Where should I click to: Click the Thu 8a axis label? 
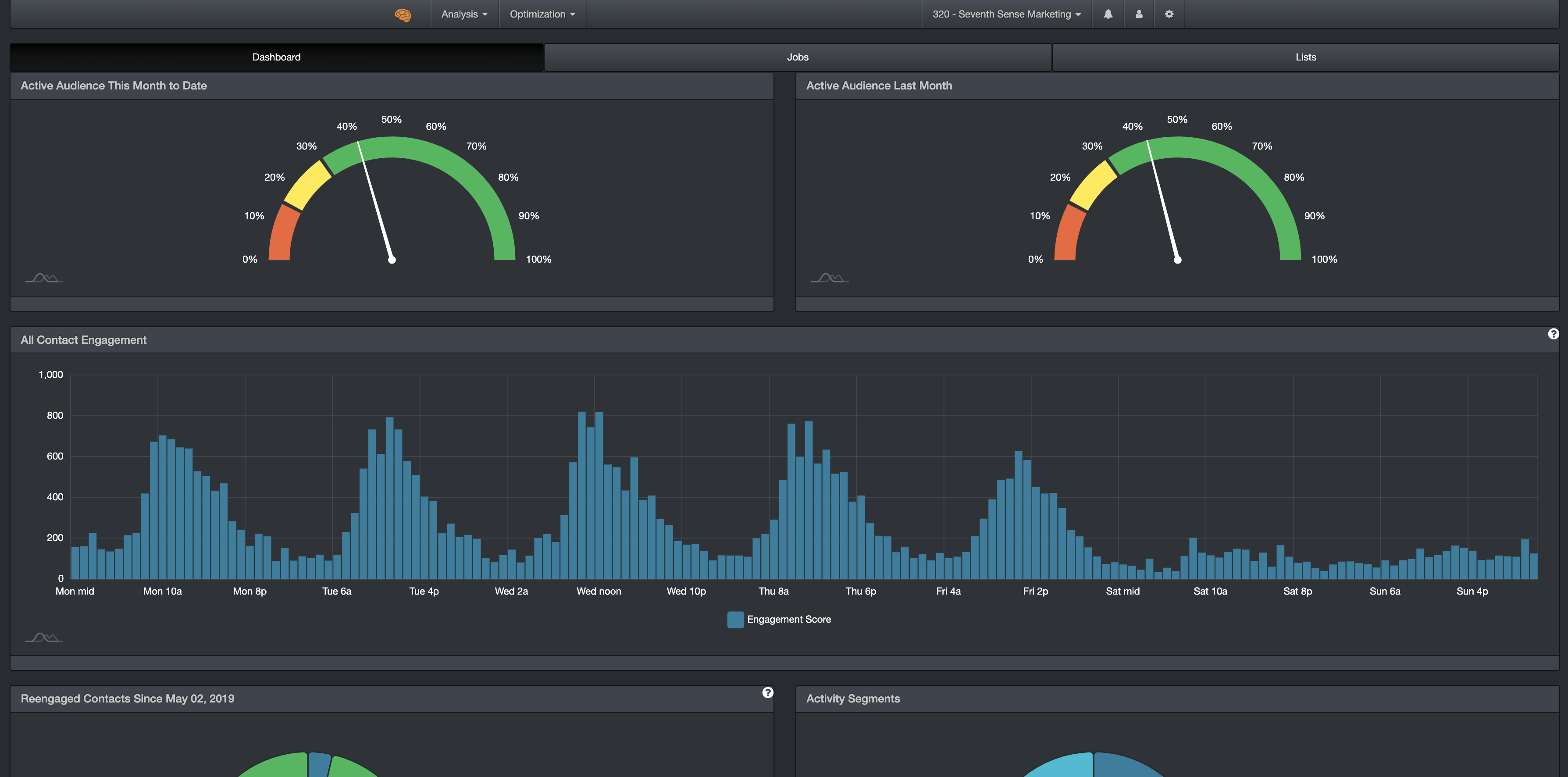(773, 591)
